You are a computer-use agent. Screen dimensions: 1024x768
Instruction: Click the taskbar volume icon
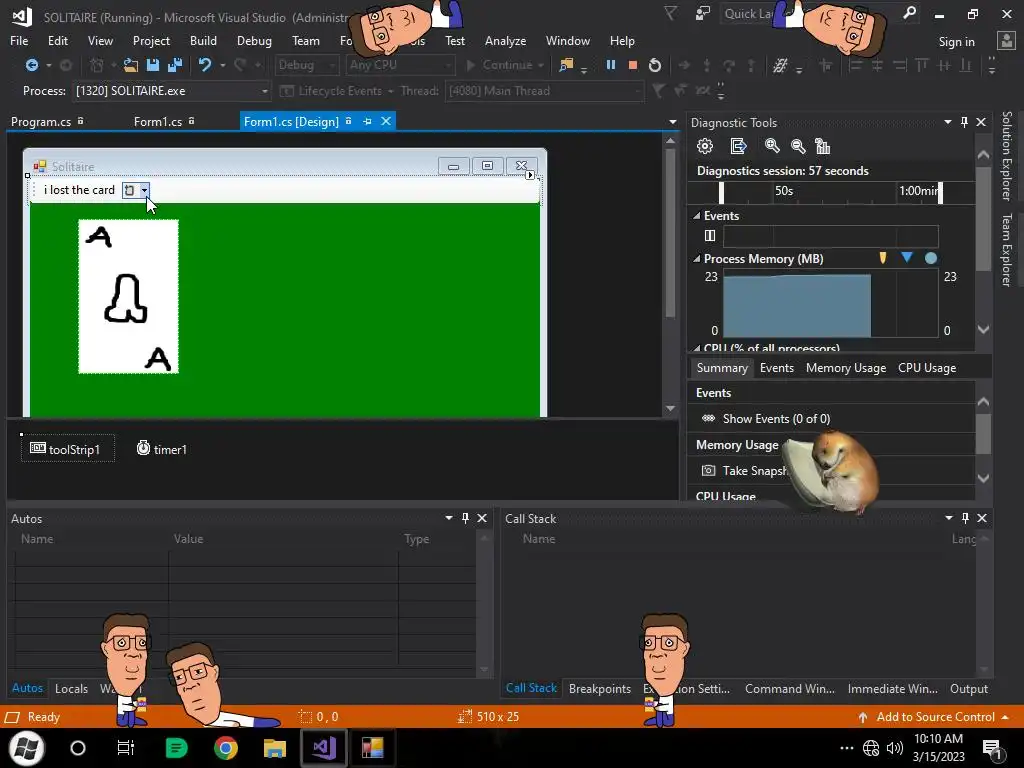point(895,748)
